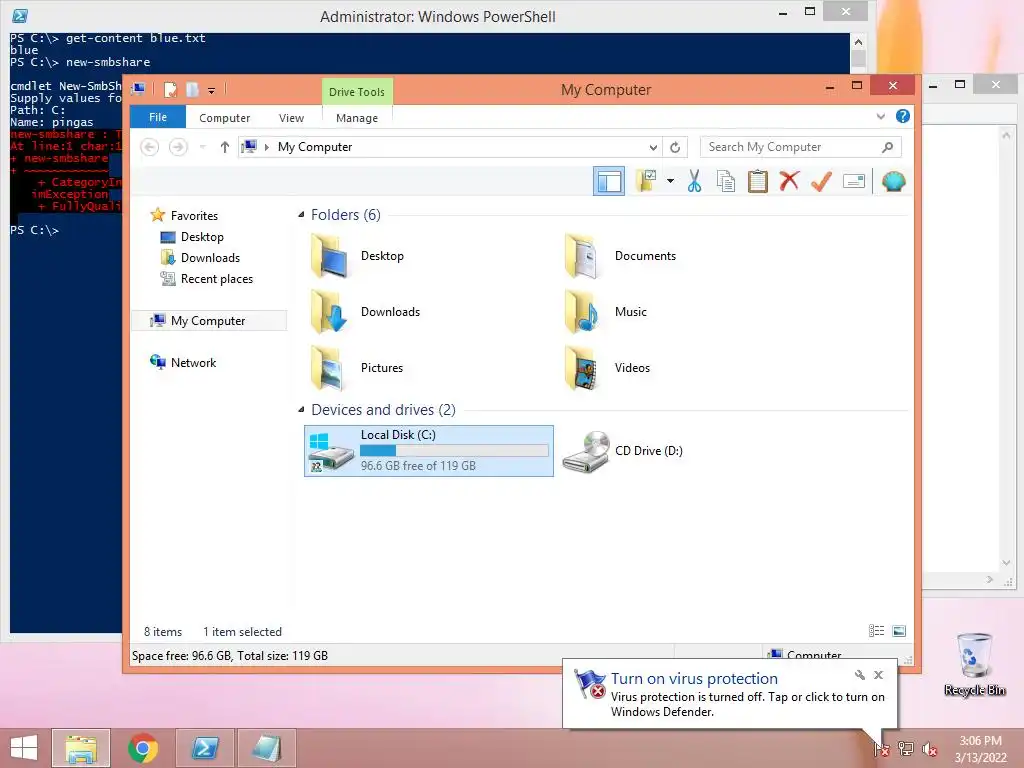1024x768 pixels.
Task: Select the Local Disk (C:) drive
Action: [x=428, y=451]
